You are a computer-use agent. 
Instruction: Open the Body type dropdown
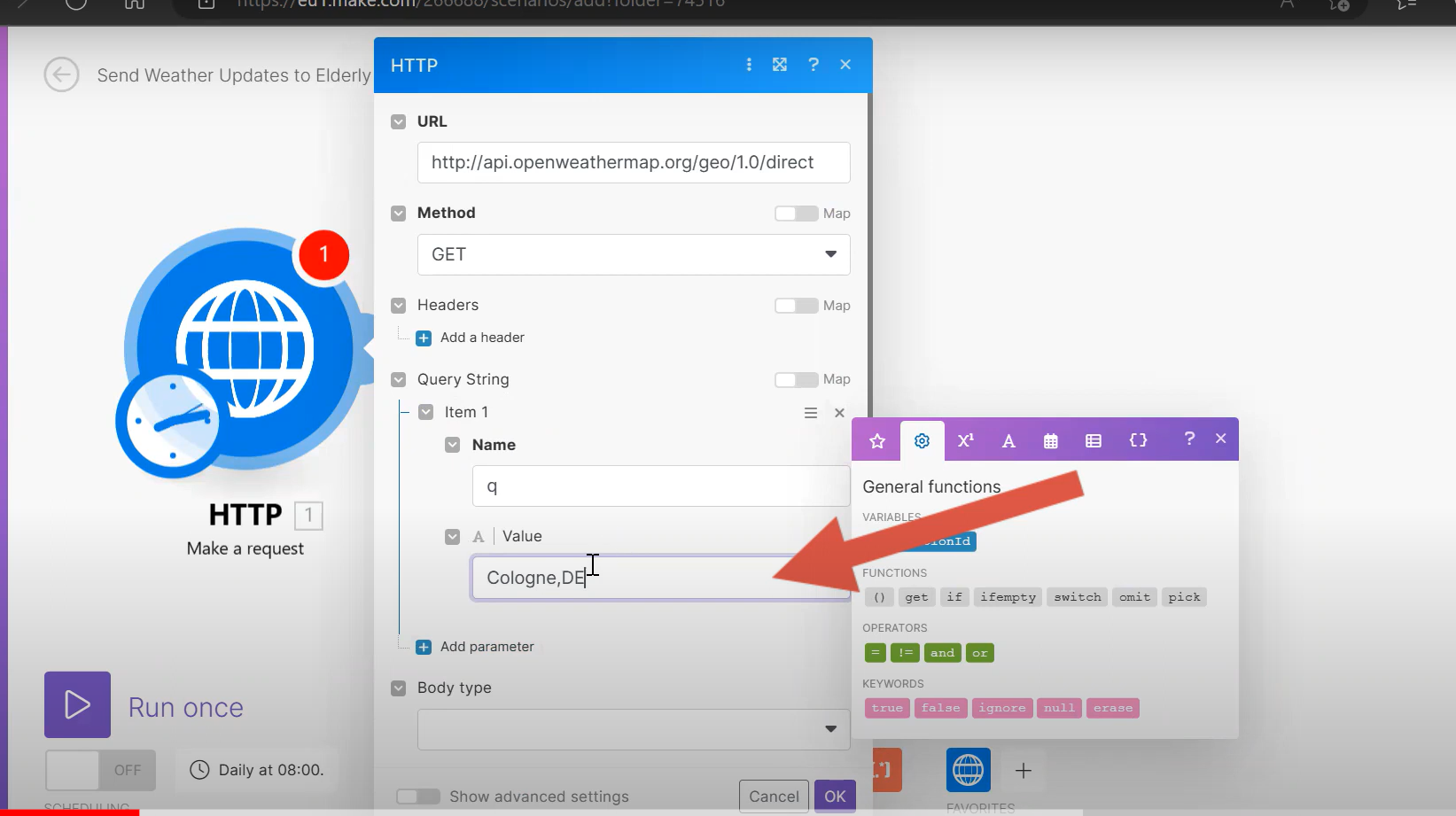[634, 729]
